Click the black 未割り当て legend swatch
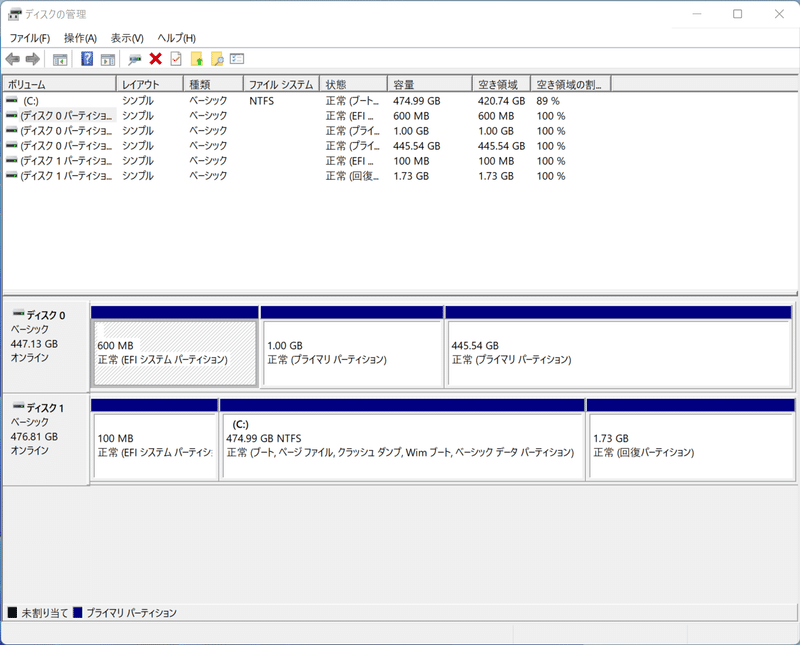 [x=12, y=612]
